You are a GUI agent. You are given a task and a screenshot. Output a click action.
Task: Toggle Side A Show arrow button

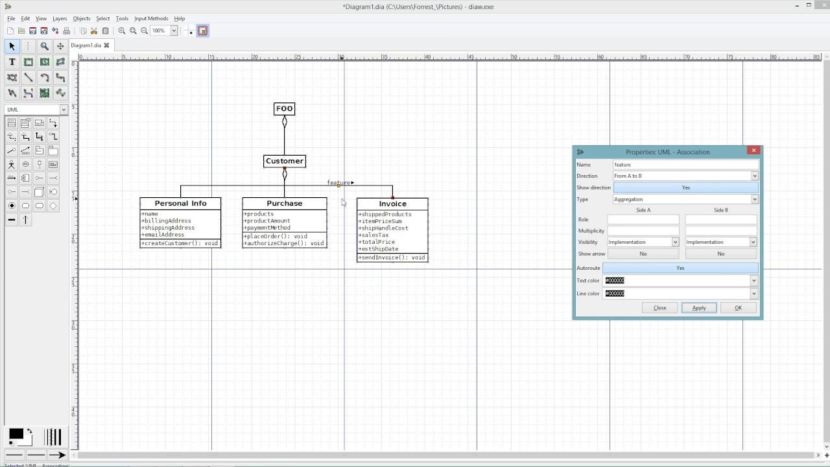pyautogui.click(x=643, y=254)
